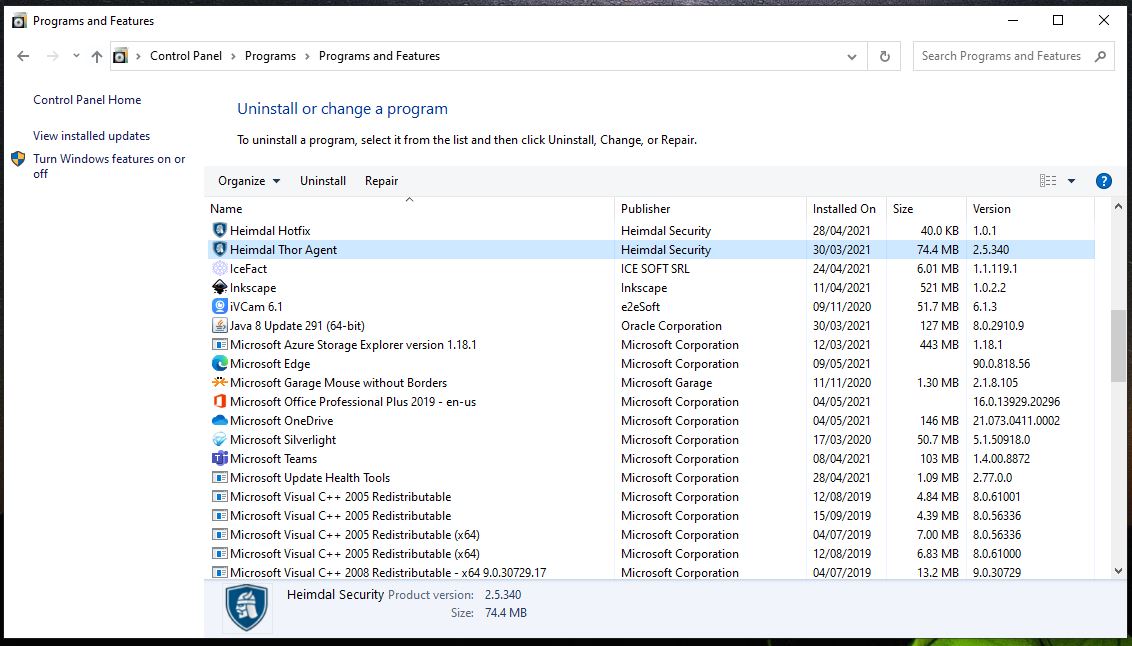Sort by Installed On column header
Viewport: 1132px width, 646px height.
coord(846,209)
